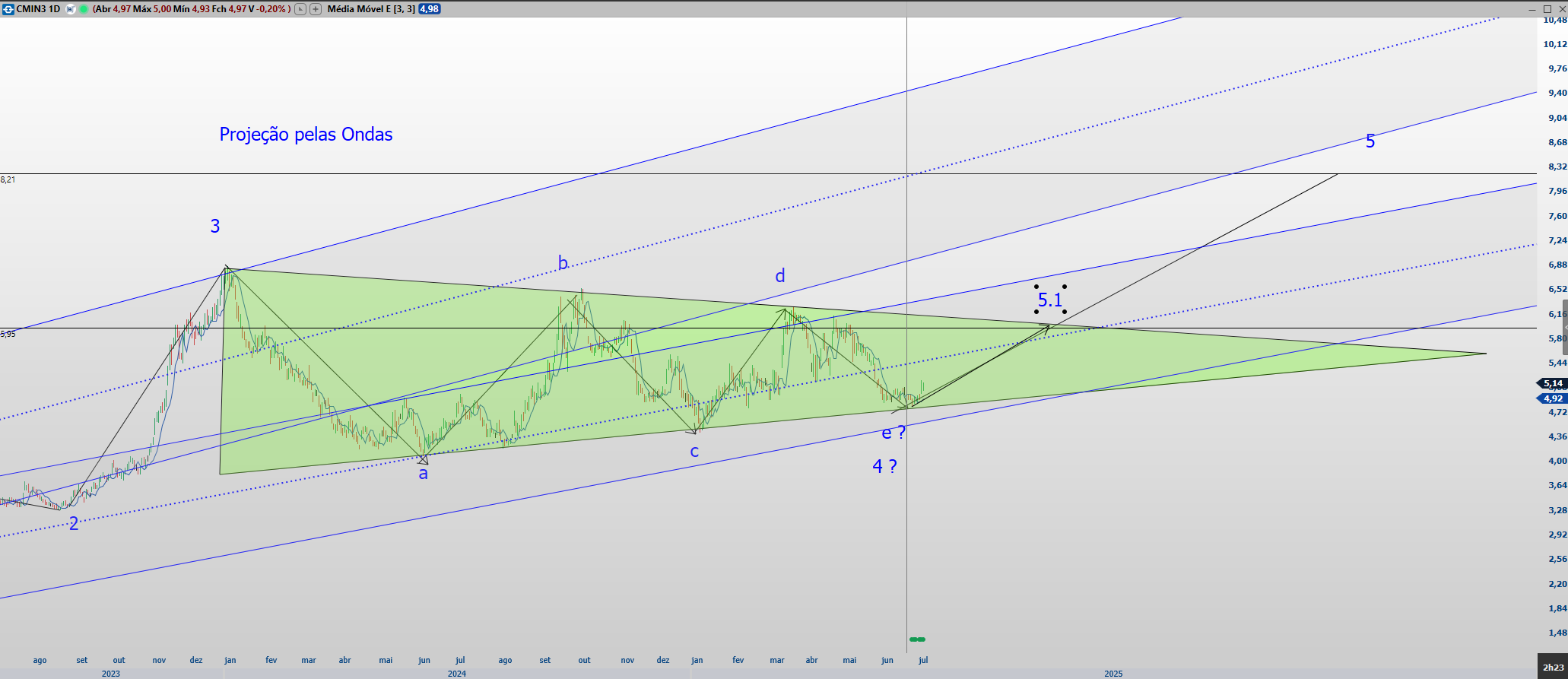Click the 2h23 countdown timer box
1568x679 pixels.
click(1553, 667)
